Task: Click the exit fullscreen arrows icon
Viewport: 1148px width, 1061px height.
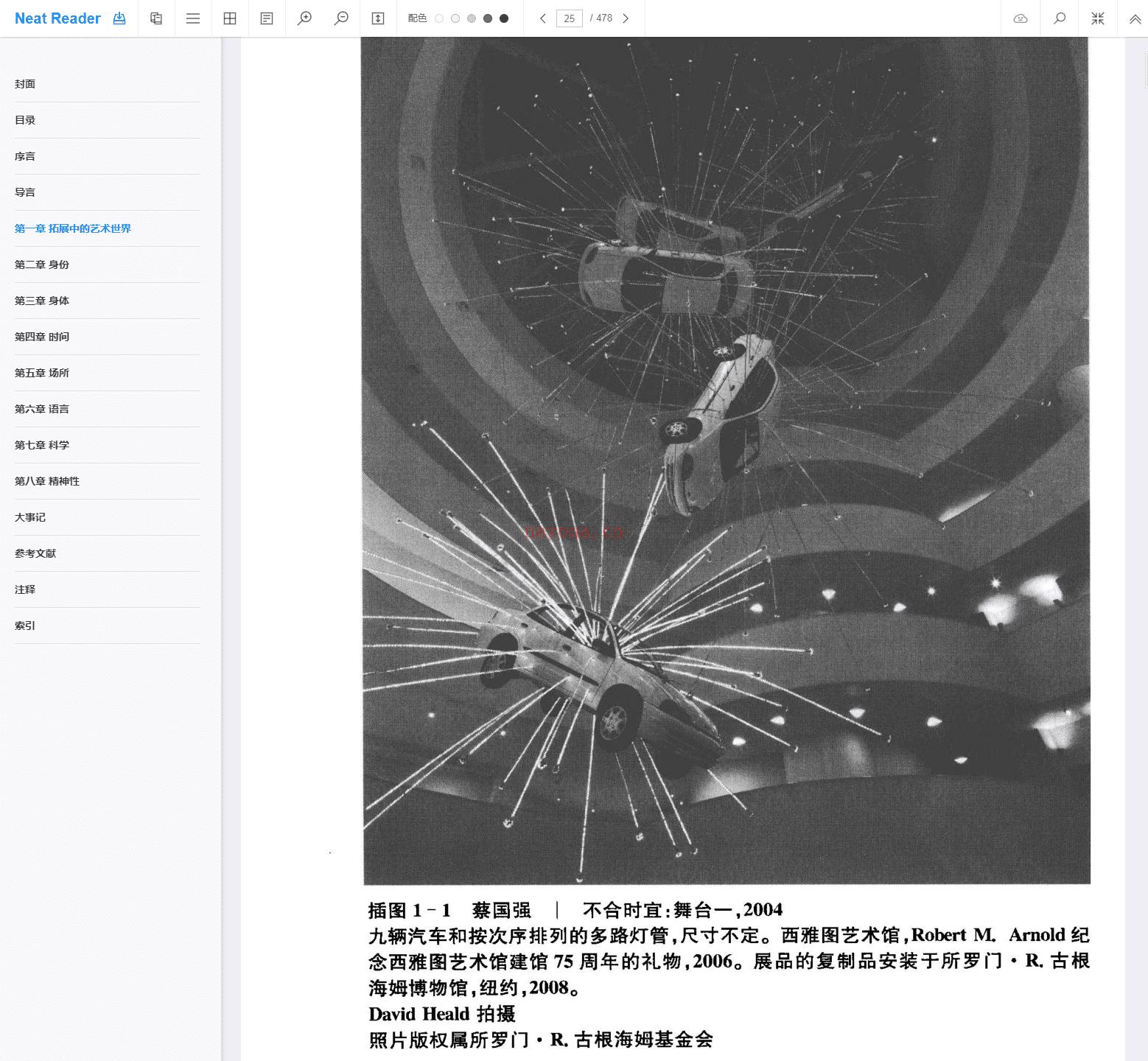Action: (x=1098, y=18)
